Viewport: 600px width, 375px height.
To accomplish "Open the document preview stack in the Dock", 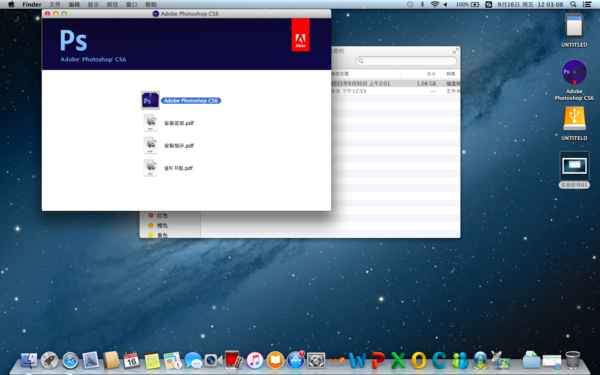I will (x=552, y=361).
